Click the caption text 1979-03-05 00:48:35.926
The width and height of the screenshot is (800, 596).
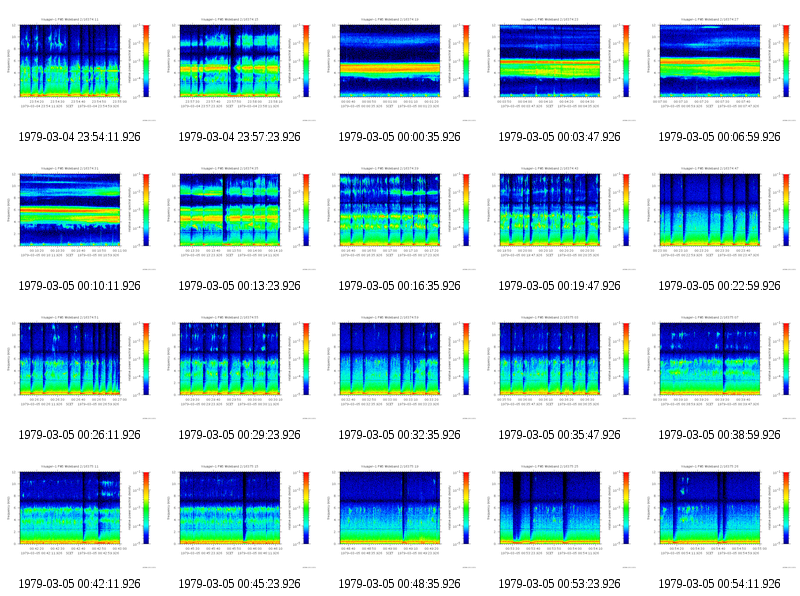click(x=399, y=584)
